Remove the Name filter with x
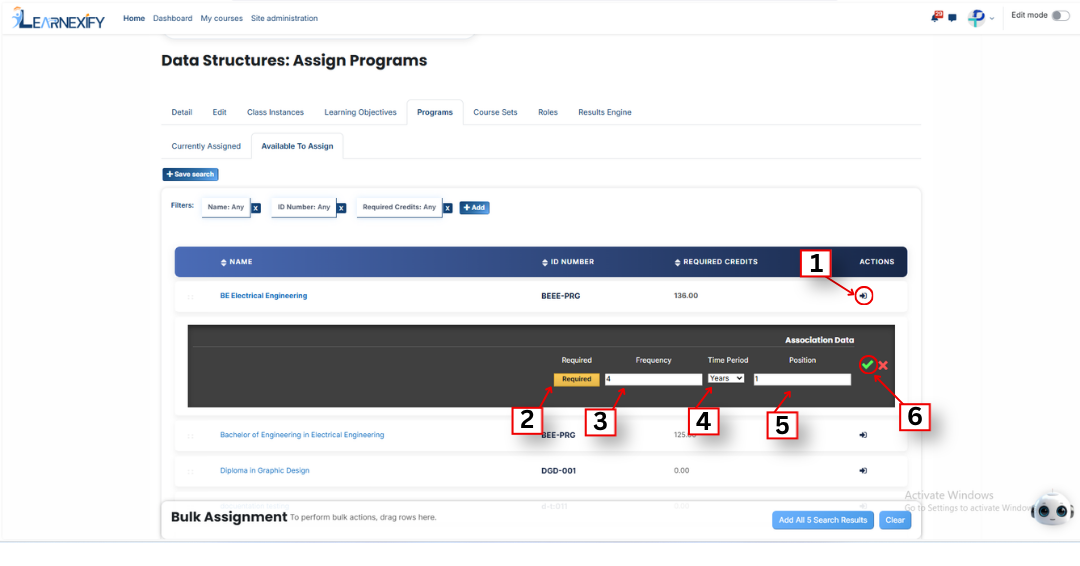The height and width of the screenshot is (566, 1080). coord(256,208)
